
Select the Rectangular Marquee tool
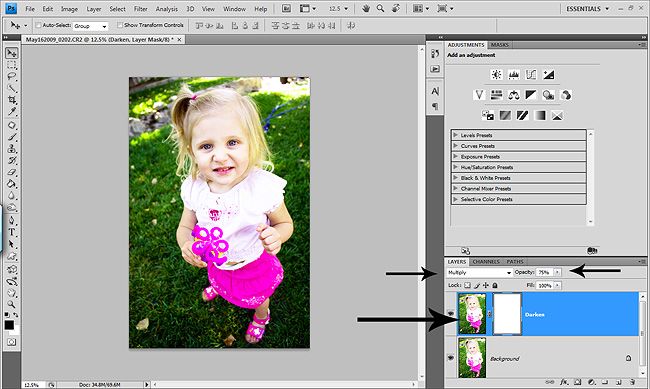click(x=12, y=65)
